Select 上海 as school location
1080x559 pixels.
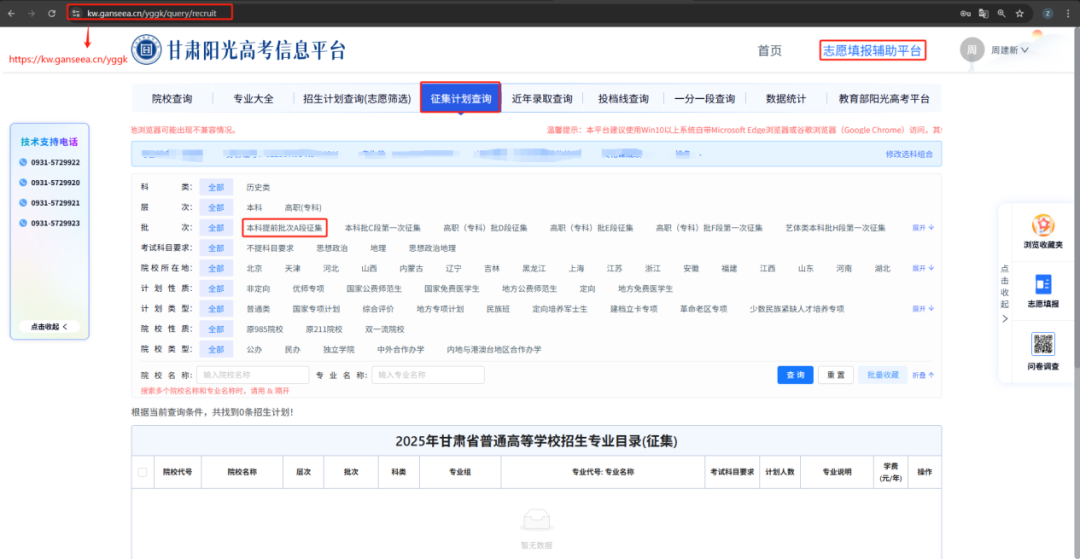click(x=577, y=268)
